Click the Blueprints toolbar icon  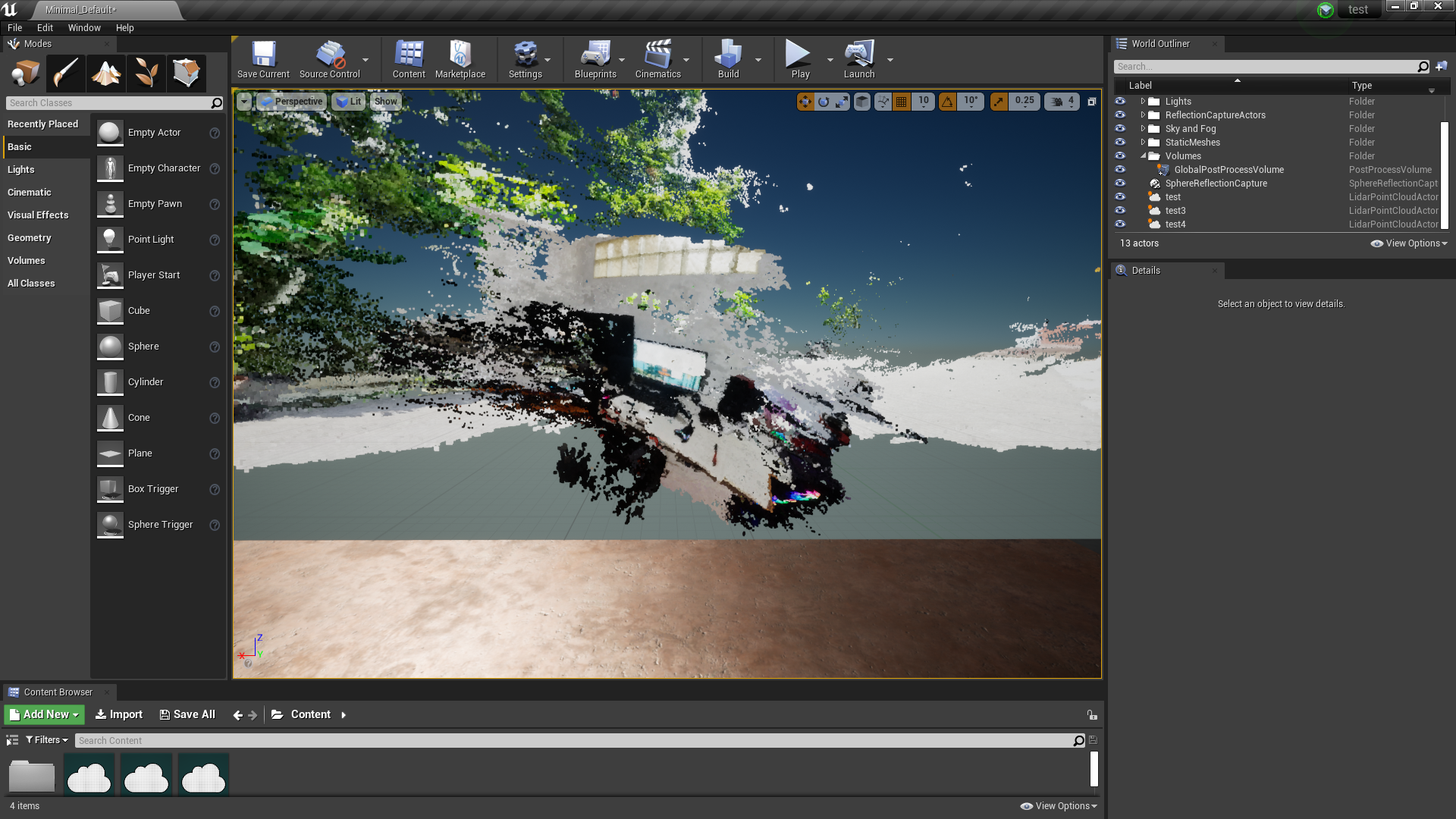coord(595,60)
